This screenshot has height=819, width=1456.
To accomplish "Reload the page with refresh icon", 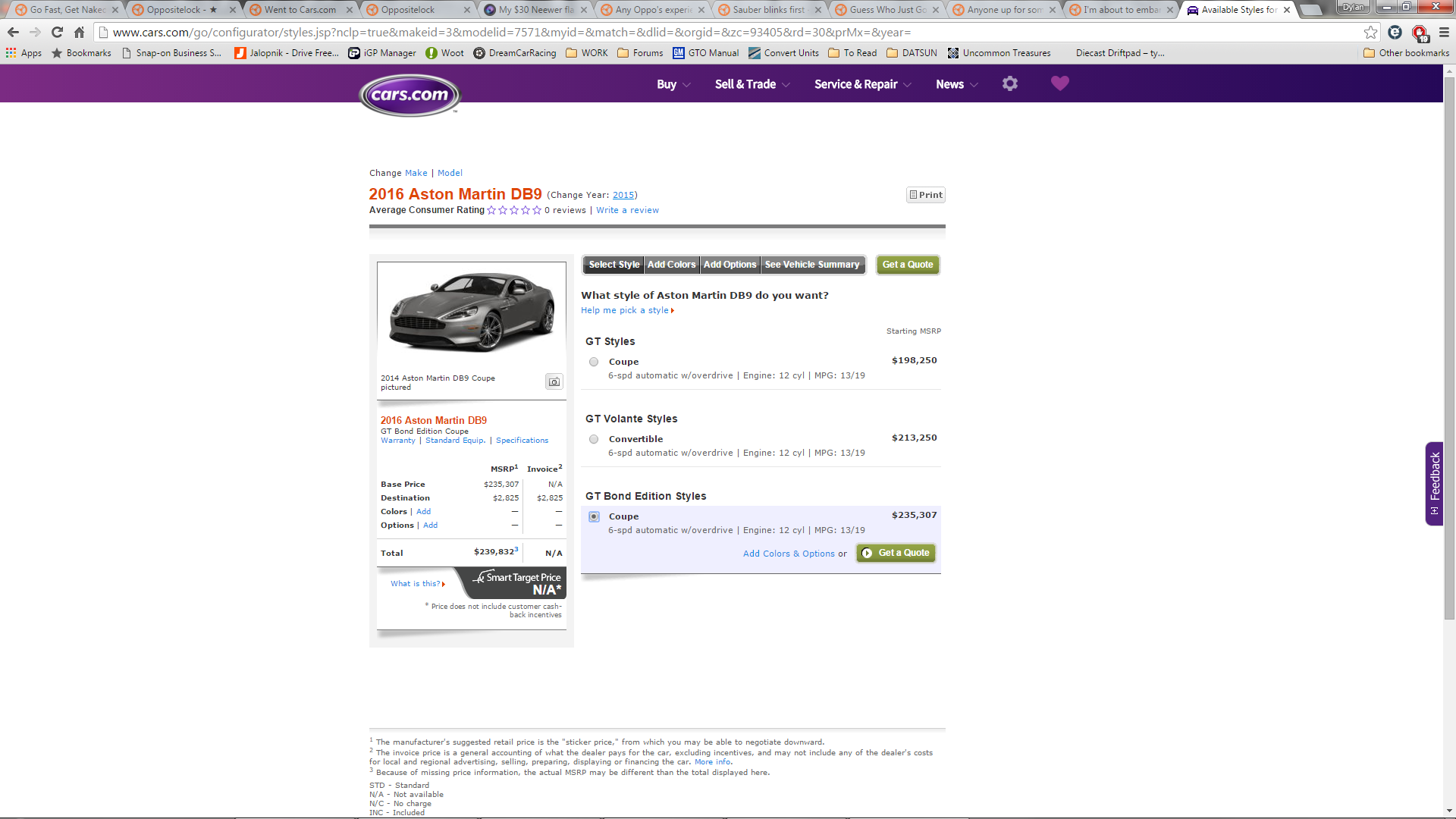I will pos(57,33).
